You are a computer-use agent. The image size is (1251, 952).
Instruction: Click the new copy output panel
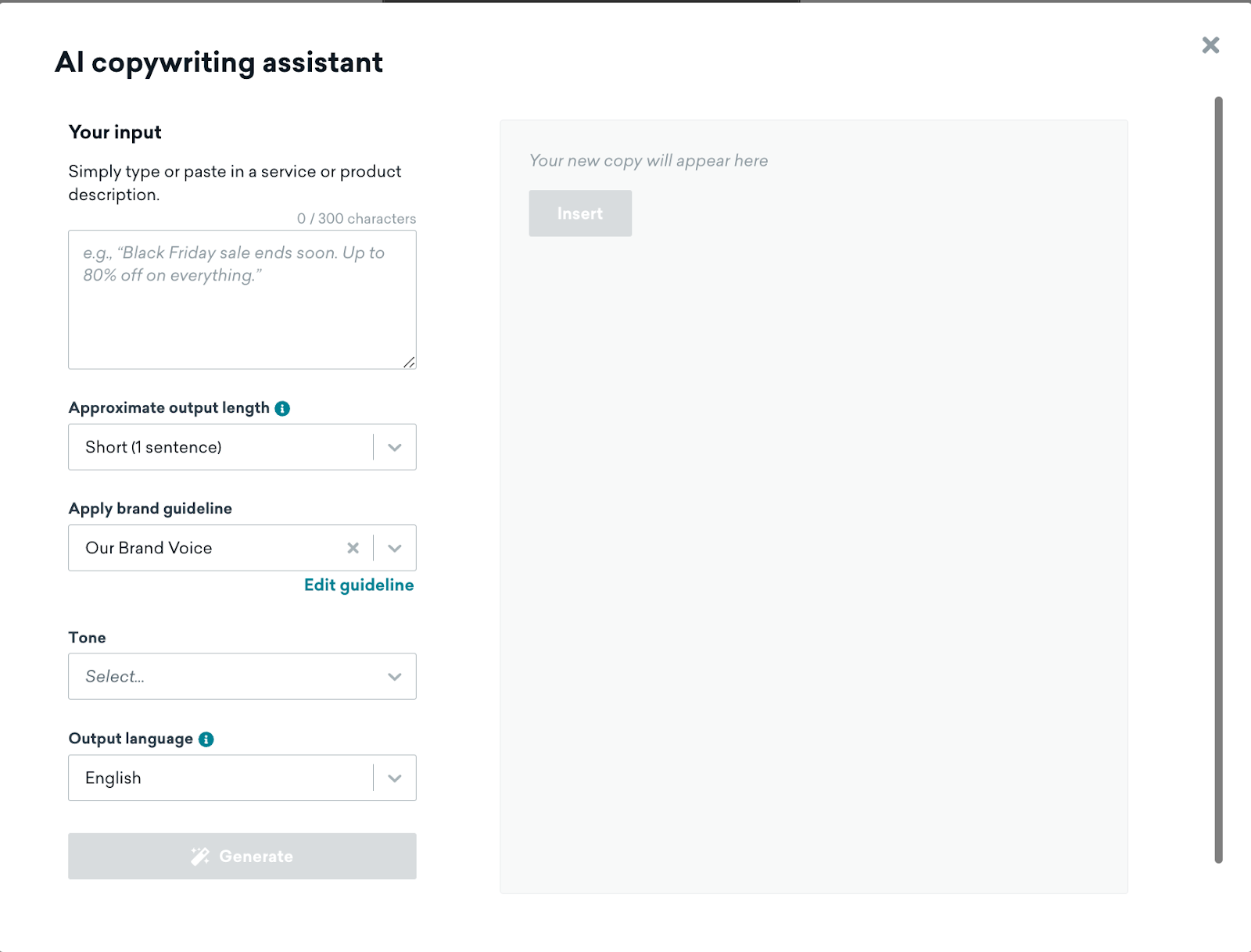814,506
